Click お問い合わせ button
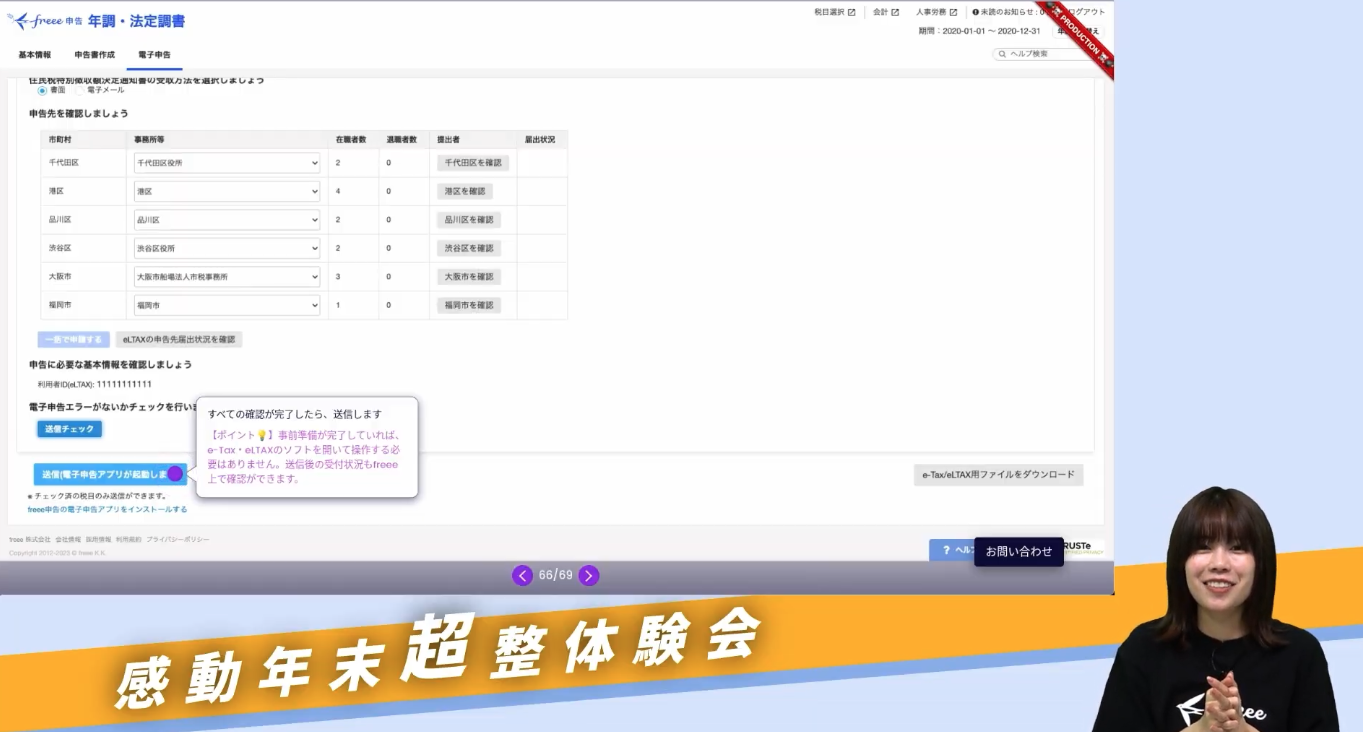The image size is (1363, 732). coord(1019,551)
